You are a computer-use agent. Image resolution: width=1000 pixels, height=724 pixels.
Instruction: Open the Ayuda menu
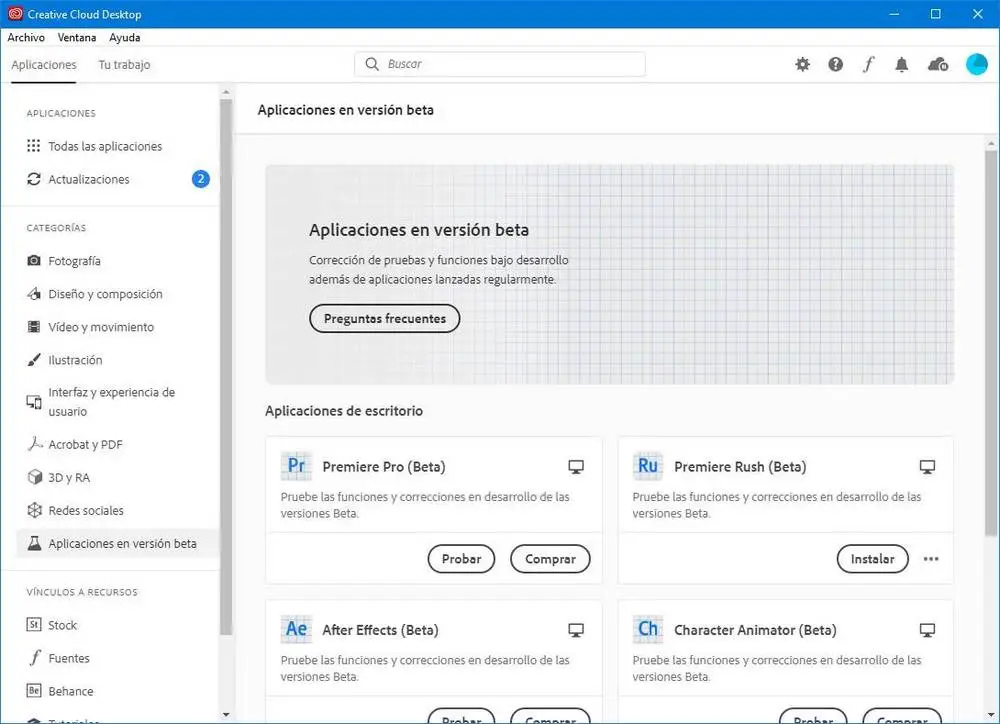coord(125,38)
